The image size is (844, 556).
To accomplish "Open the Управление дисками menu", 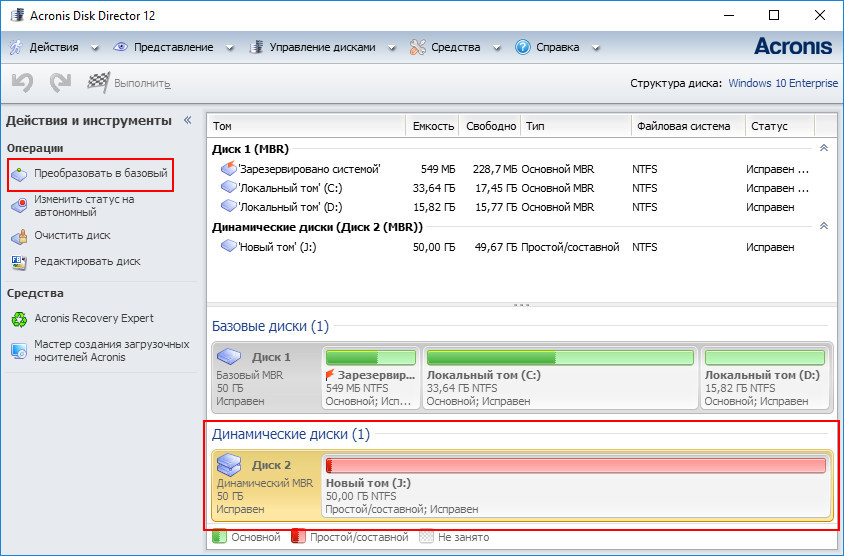I will [x=322, y=47].
